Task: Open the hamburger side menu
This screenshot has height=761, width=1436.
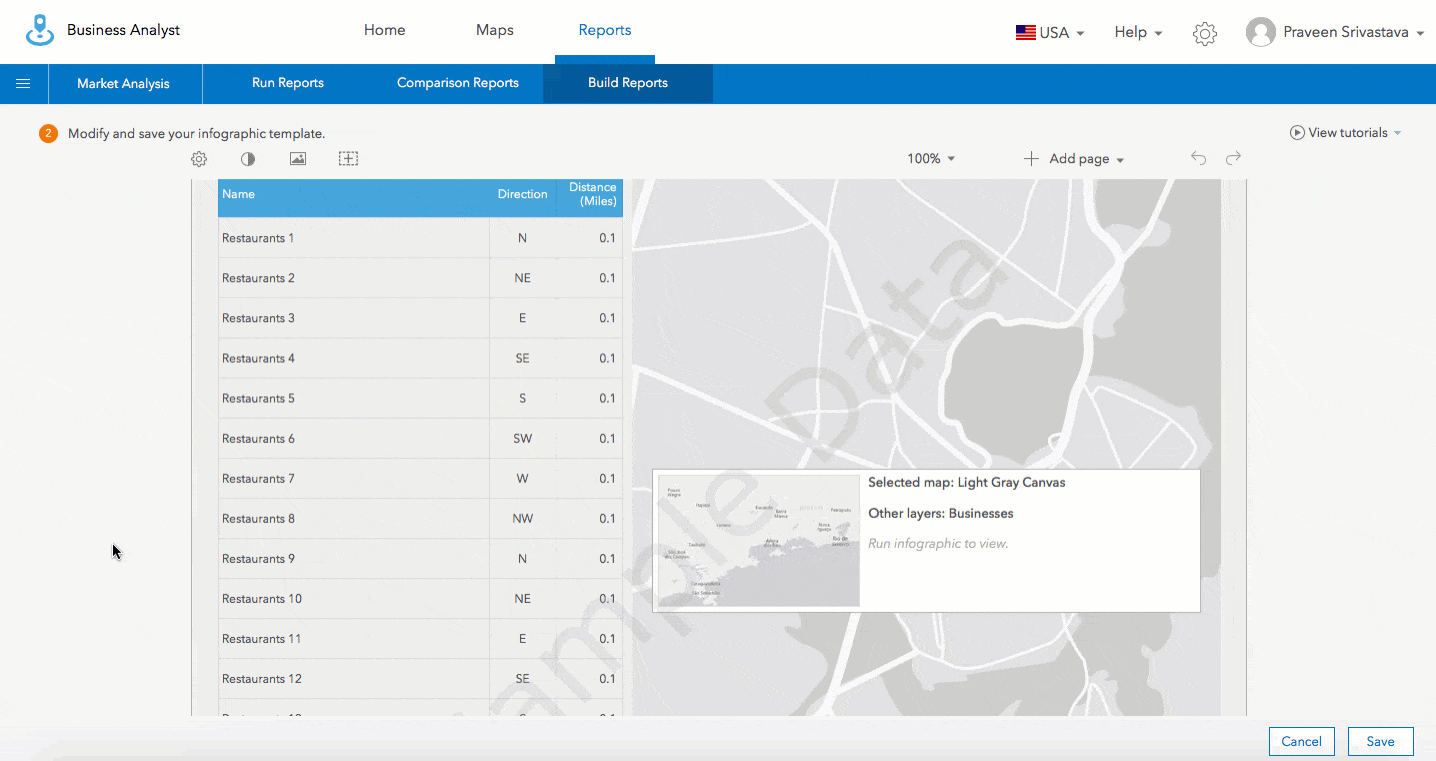Action: (x=23, y=84)
